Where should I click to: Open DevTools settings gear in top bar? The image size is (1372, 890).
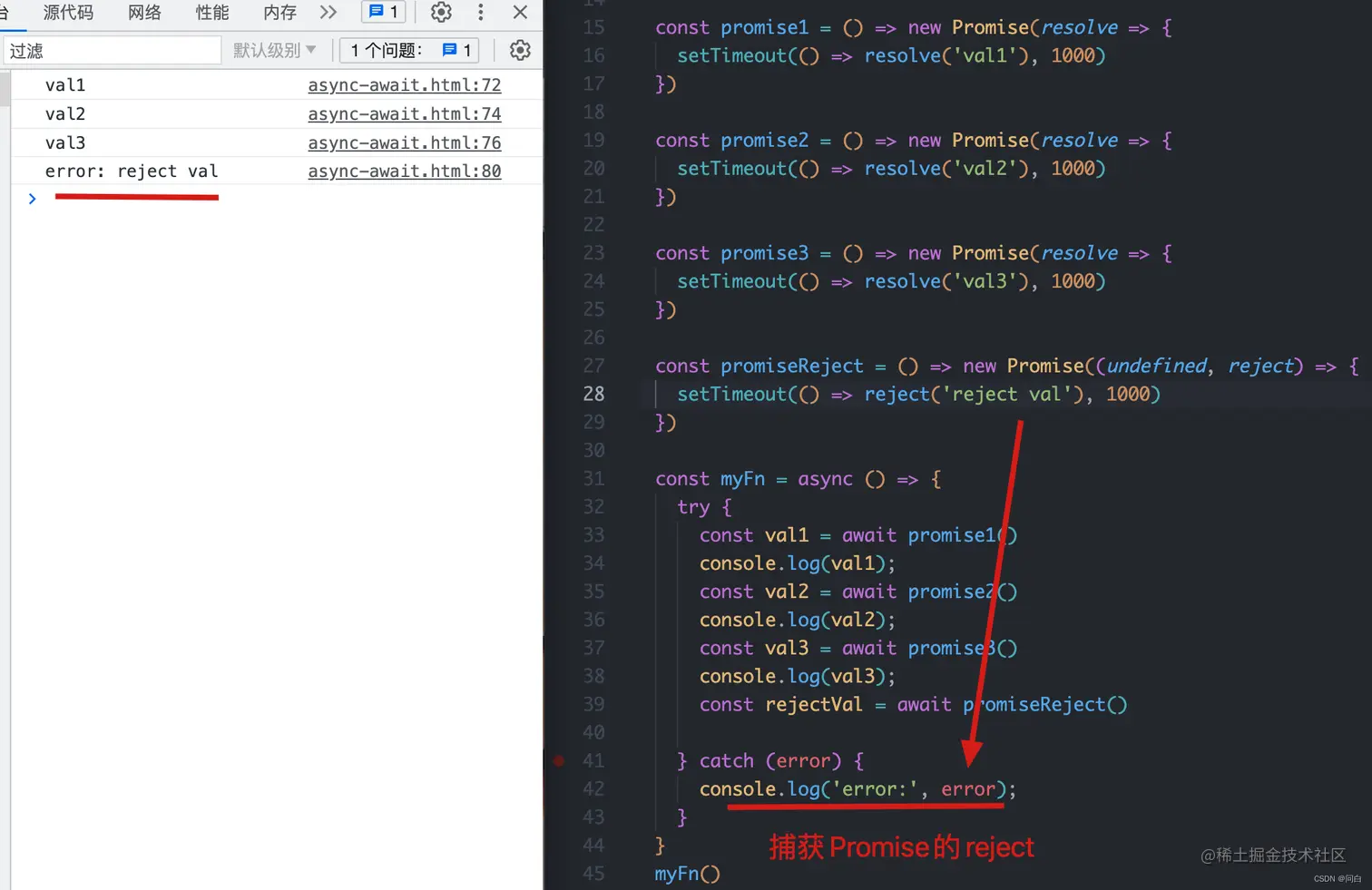point(441,13)
